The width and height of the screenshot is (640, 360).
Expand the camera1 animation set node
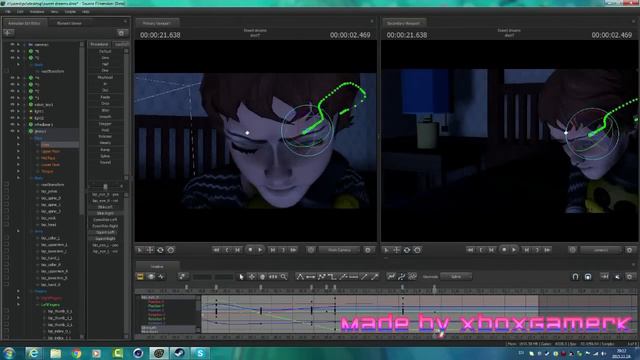pos(24,44)
